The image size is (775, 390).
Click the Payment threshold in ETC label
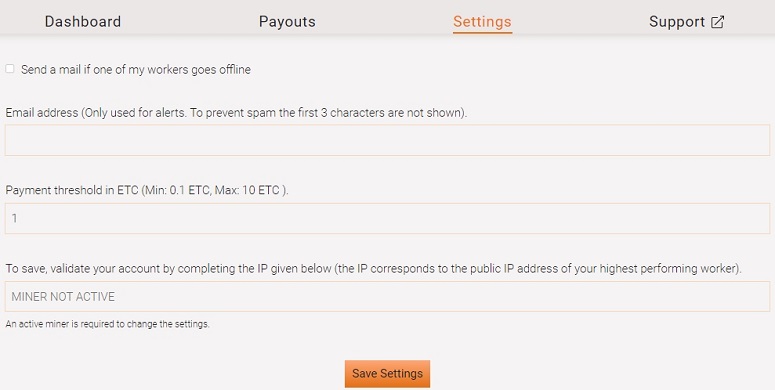[x=147, y=190]
